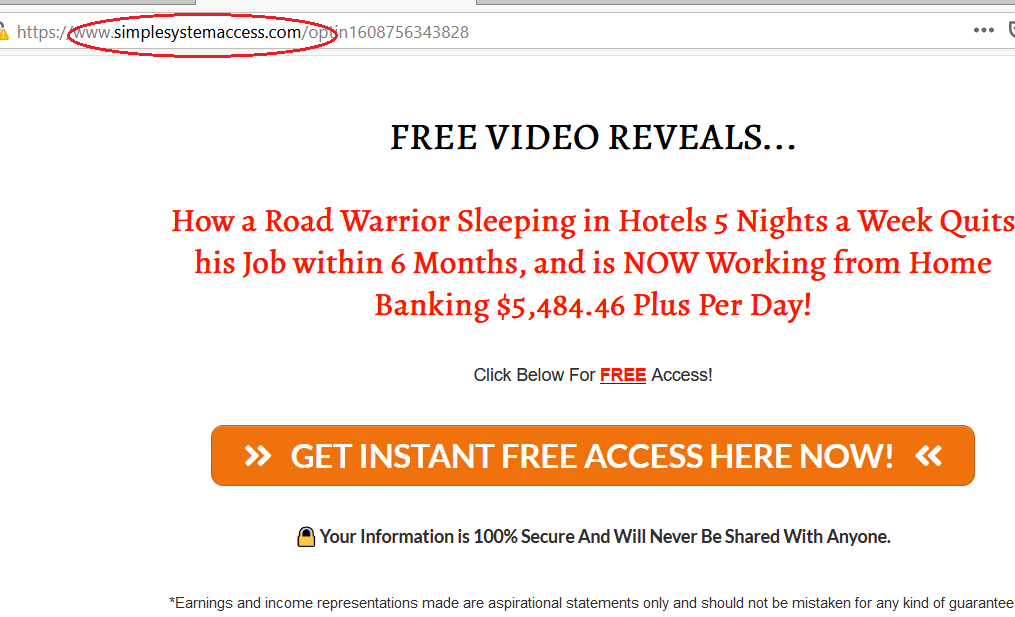Screen dimensions: 1015x617
Task: Click the Pocket icon at address bar edge
Action: pyautogui.click(x=1012, y=30)
